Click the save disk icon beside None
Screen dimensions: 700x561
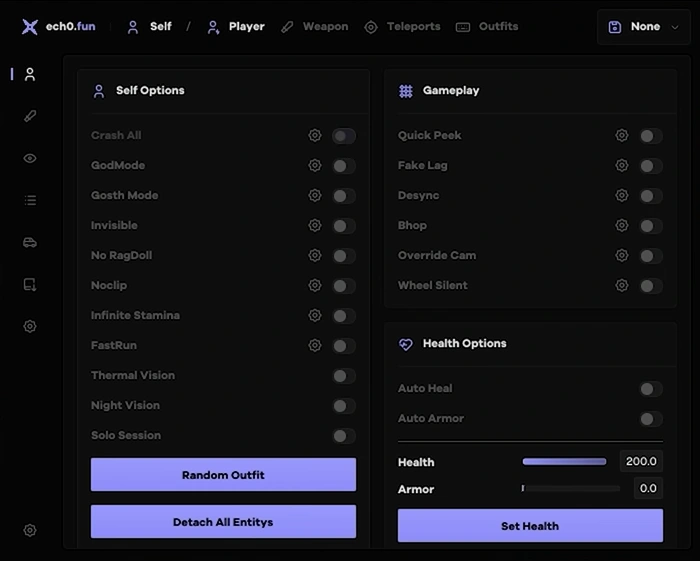615,27
